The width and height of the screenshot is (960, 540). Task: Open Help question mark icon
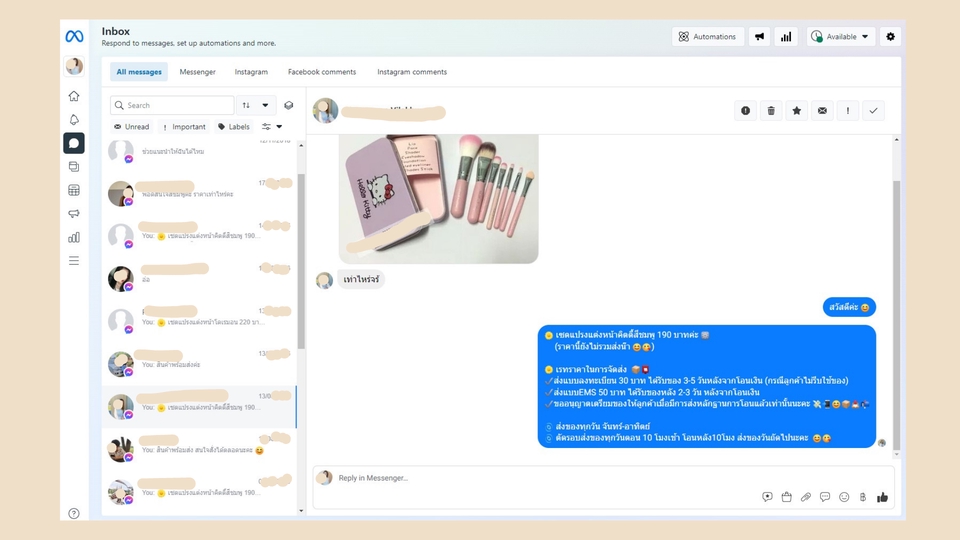[x=74, y=514]
